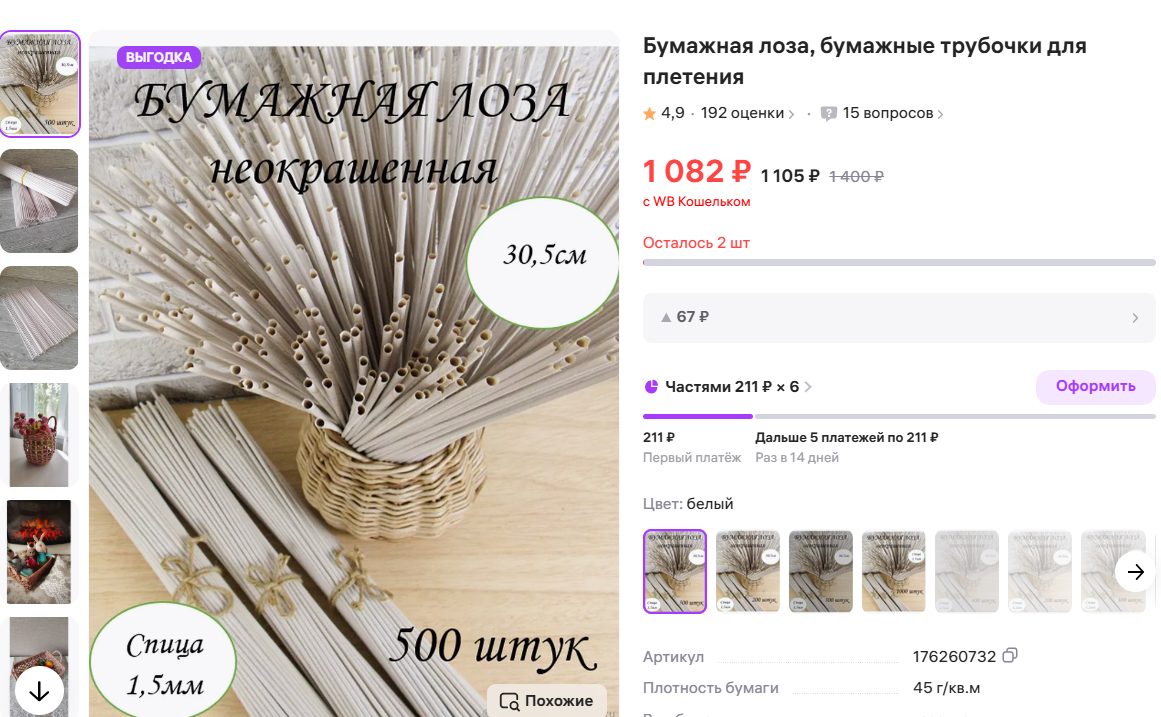The width and height of the screenshot is (1161, 717).
Task: Click the price increase triangle icon
Action: pos(666,317)
